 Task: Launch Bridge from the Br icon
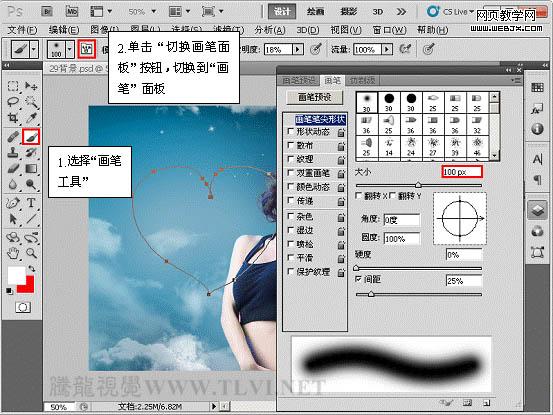[47, 12]
